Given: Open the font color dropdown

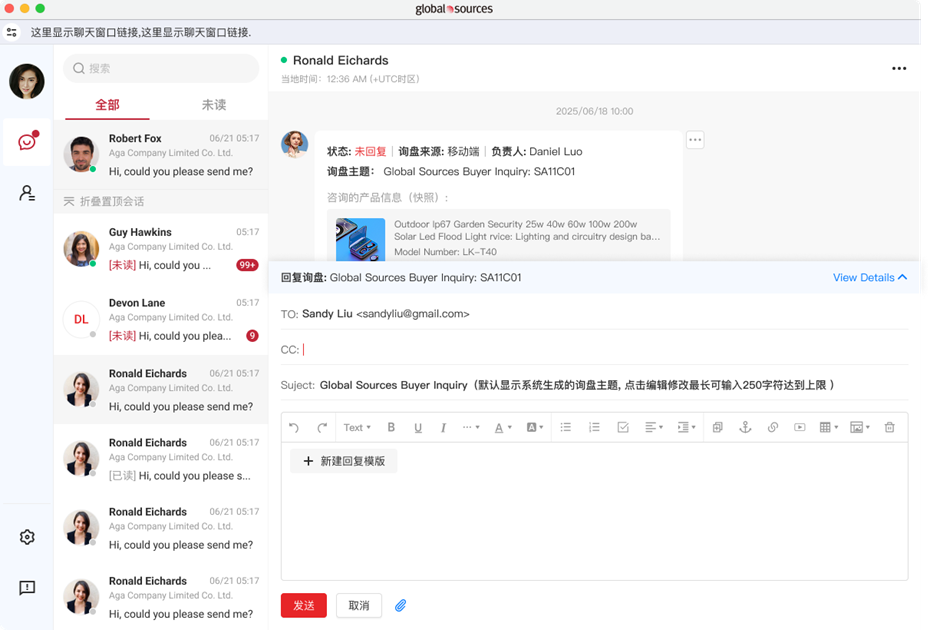Looking at the screenshot, I should 503,427.
